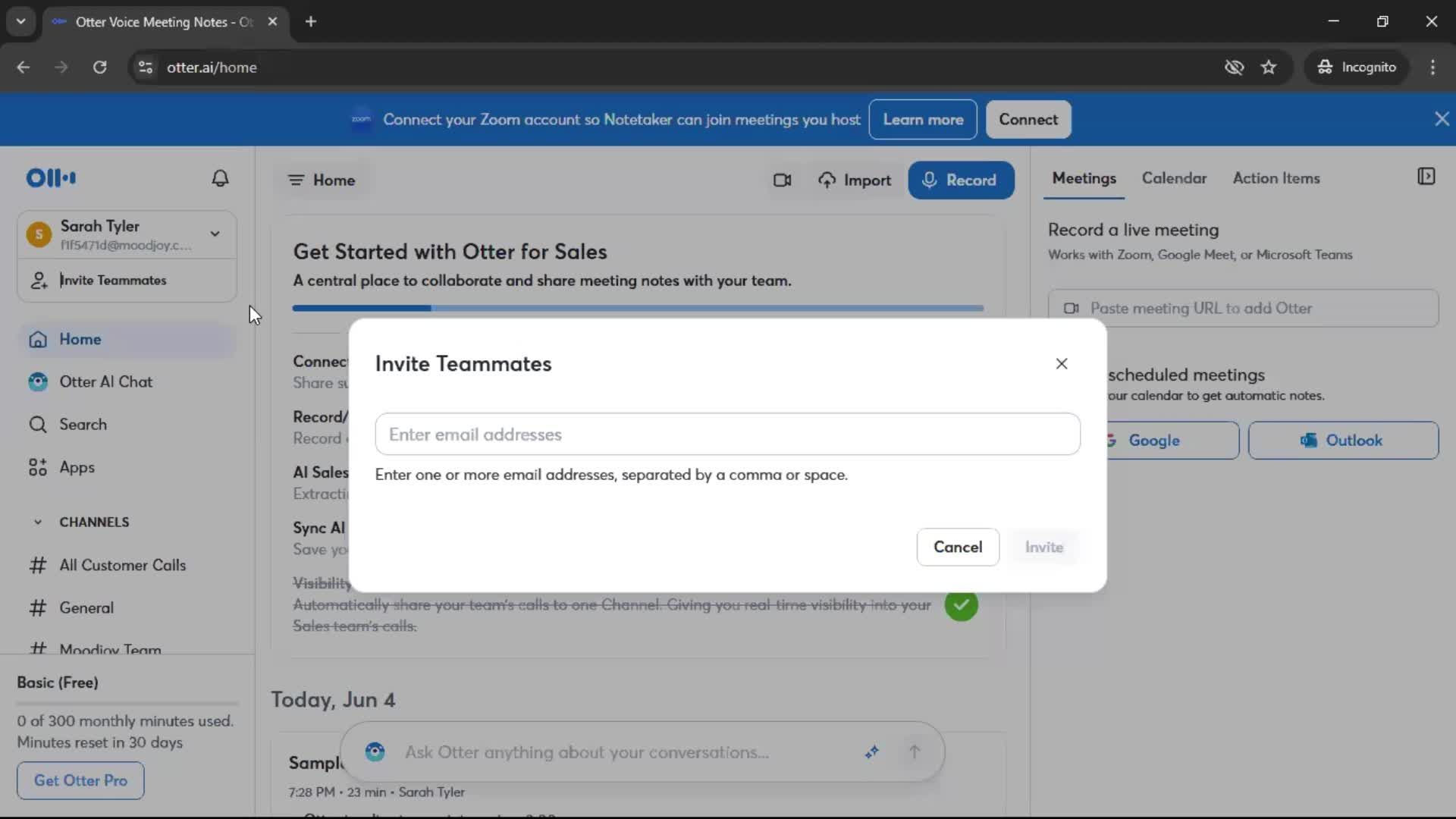
Task: Click the Sarah Tyler avatar icon
Action: point(39,234)
